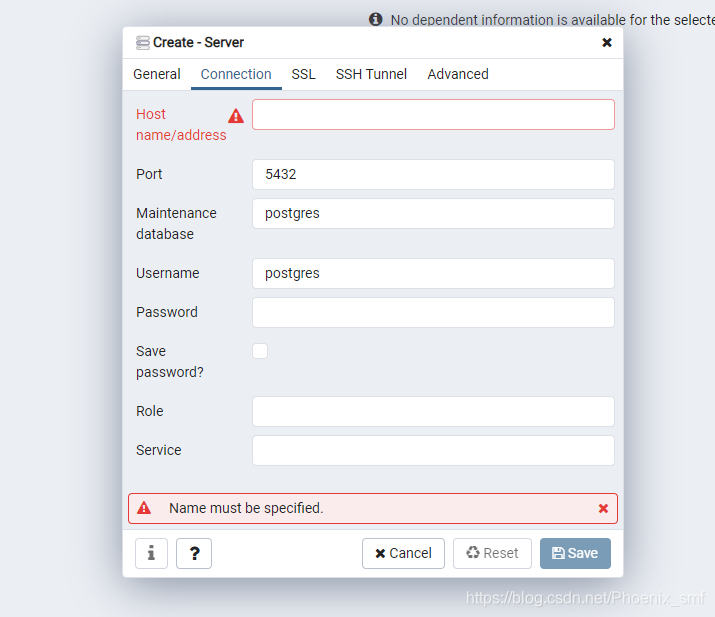Click the warning icon in the error banner
Image resolution: width=715 pixels, height=617 pixels.
click(x=144, y=508)
